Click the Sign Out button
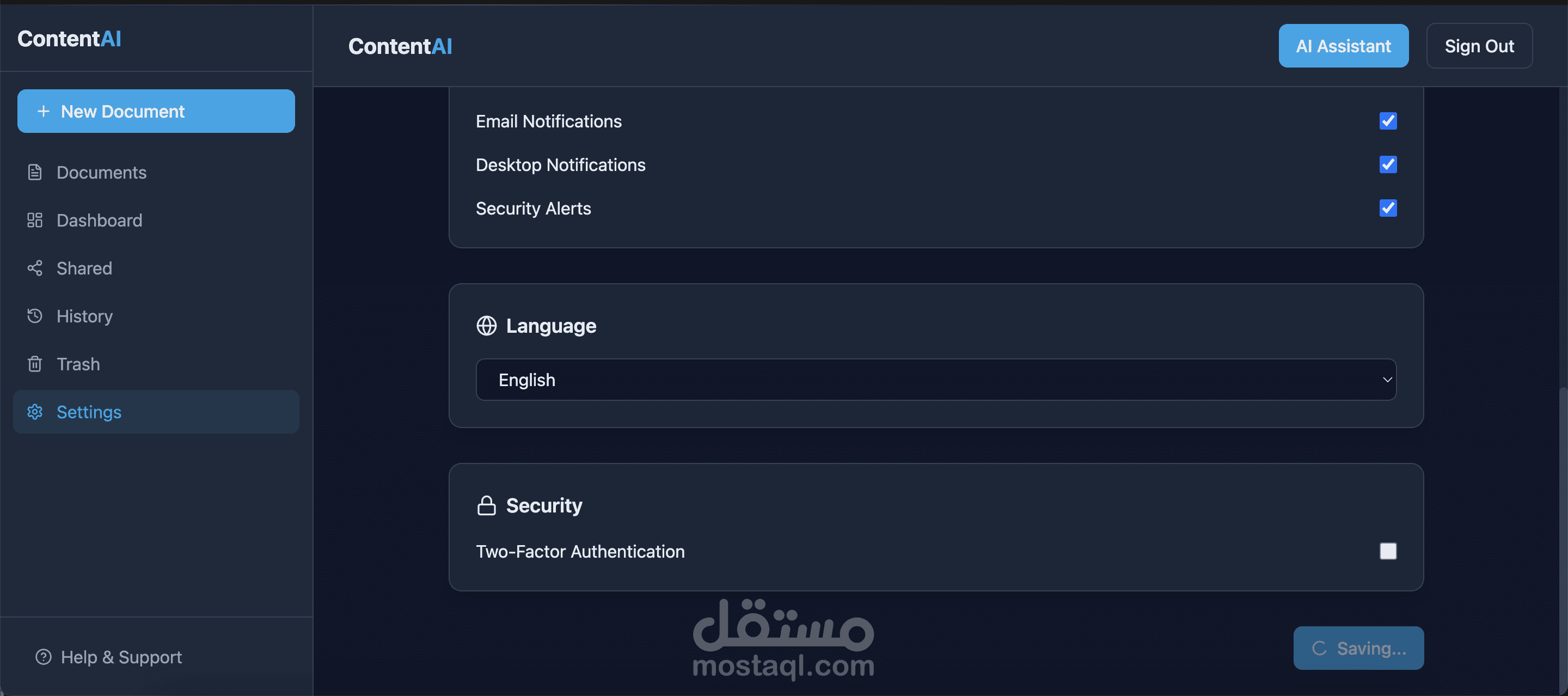The height and width of the screenshot is (696, 1568). pyautogui.click(x=1479, y=46)
